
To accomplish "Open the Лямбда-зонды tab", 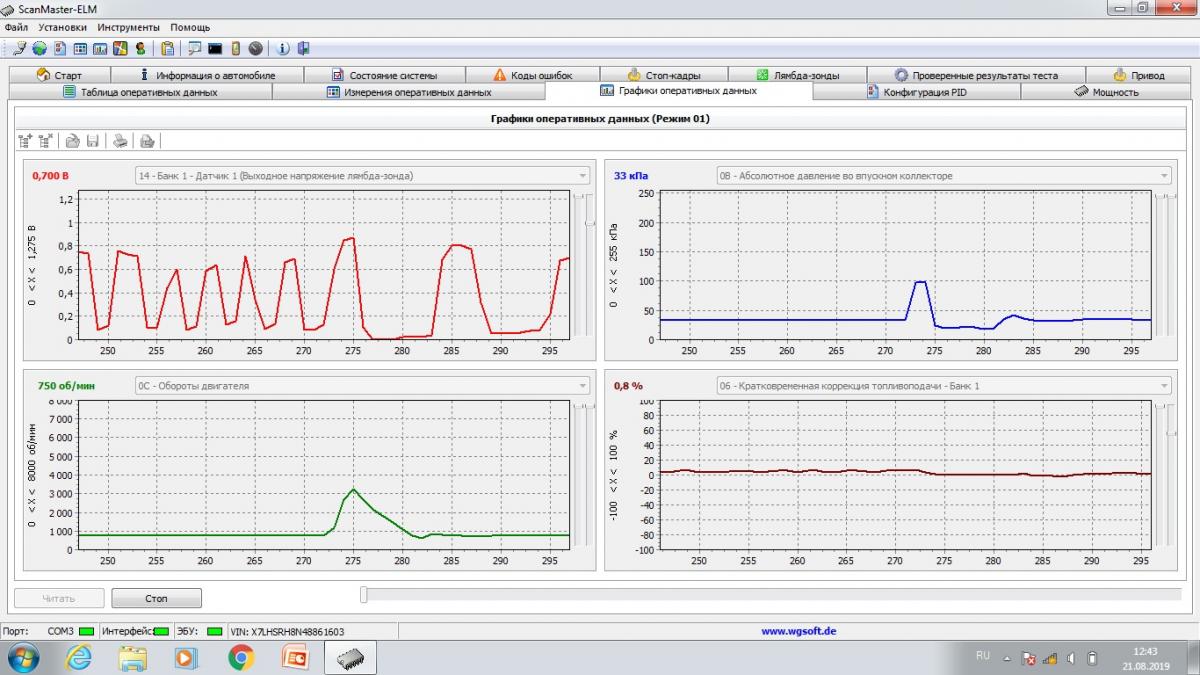I will pos(797,75).
